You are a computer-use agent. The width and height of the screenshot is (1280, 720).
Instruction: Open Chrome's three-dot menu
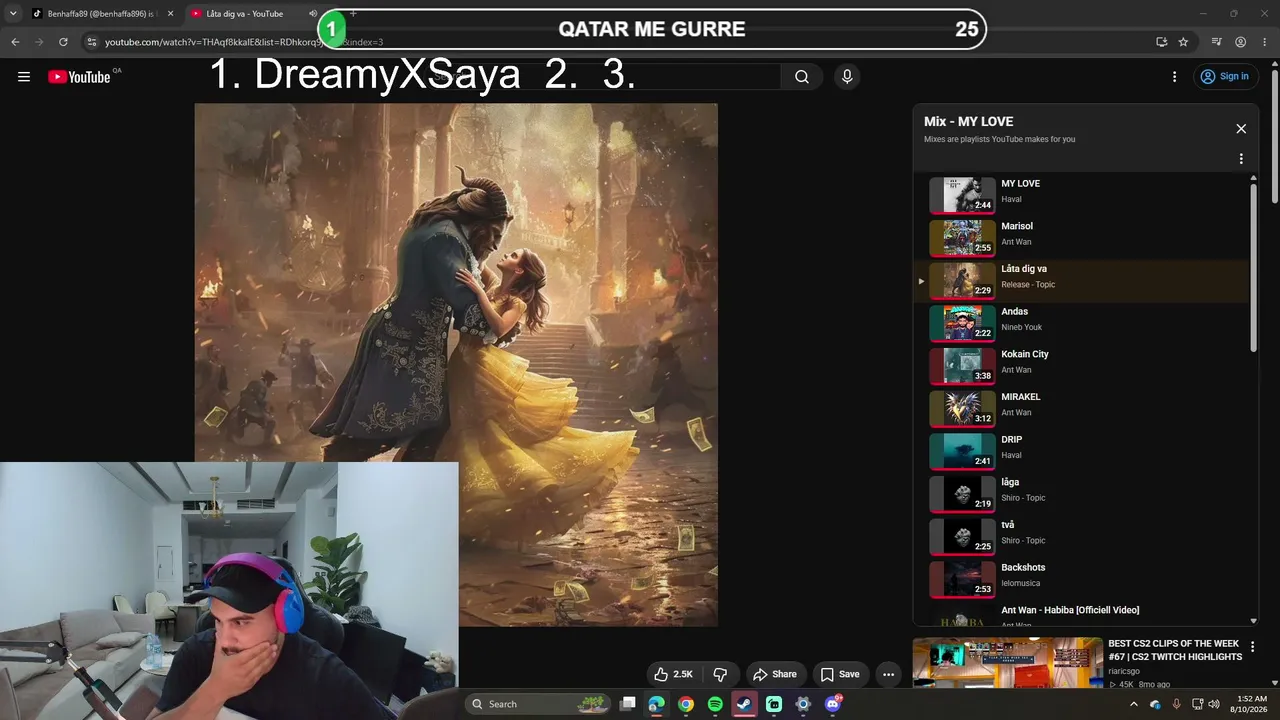1263,42
